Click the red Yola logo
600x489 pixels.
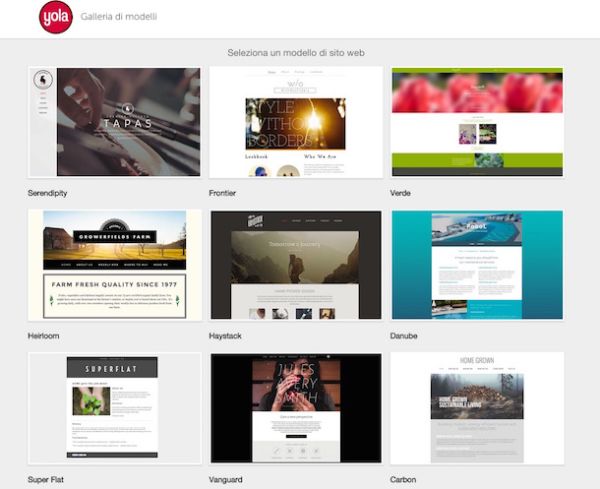(55, 17)
